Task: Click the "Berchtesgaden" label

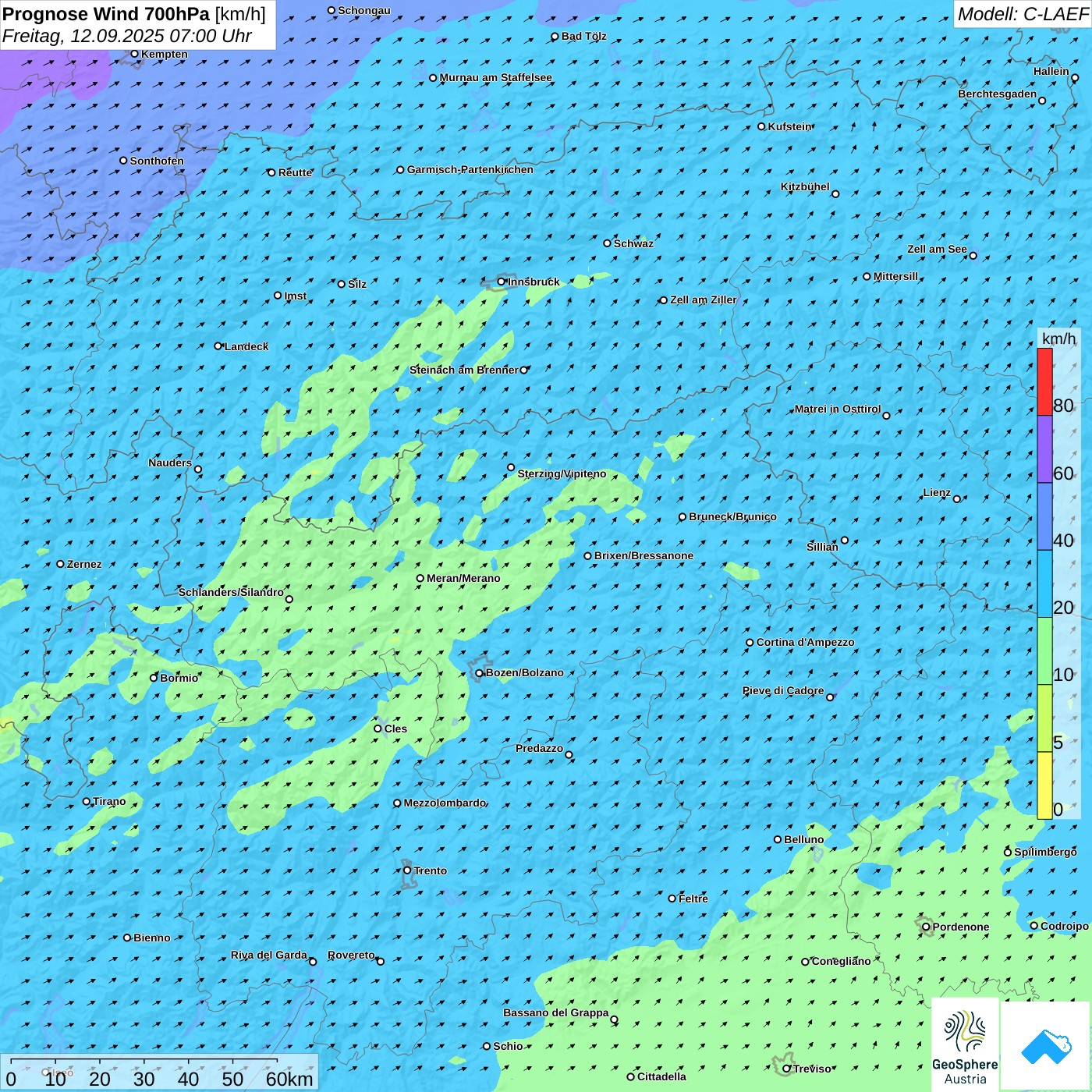Action: pos(998,94)
